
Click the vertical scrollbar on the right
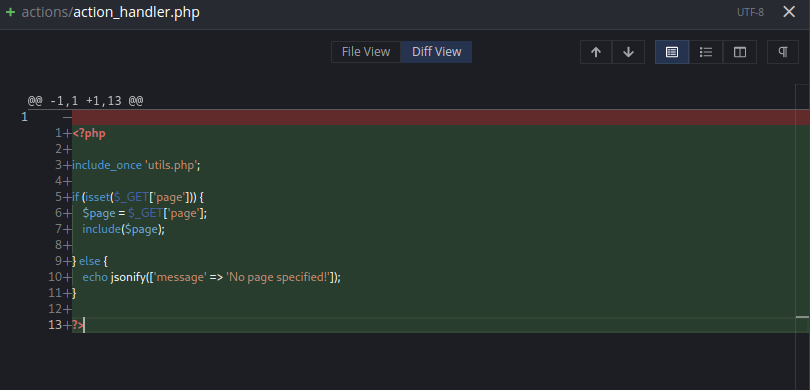coord(802,207)
